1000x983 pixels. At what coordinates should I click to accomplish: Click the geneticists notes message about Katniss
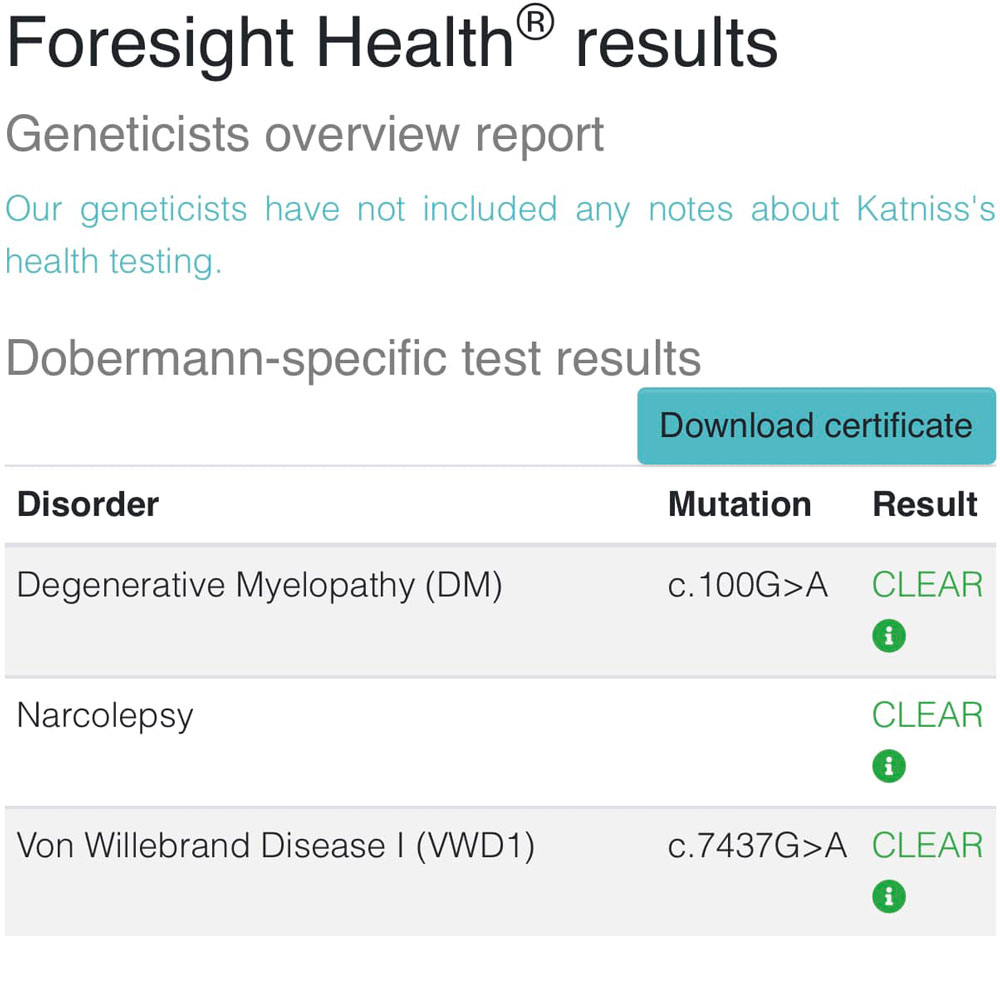500,235
